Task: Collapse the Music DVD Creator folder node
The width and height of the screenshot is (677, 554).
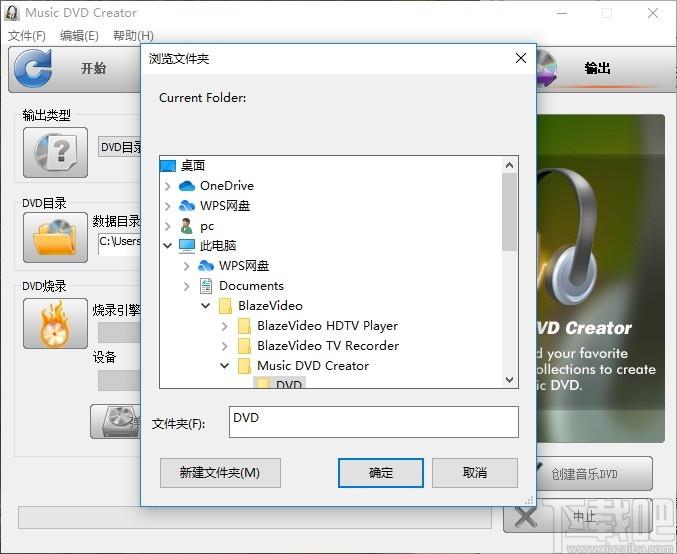Action: pyautogui.click(x=225, y=366)
